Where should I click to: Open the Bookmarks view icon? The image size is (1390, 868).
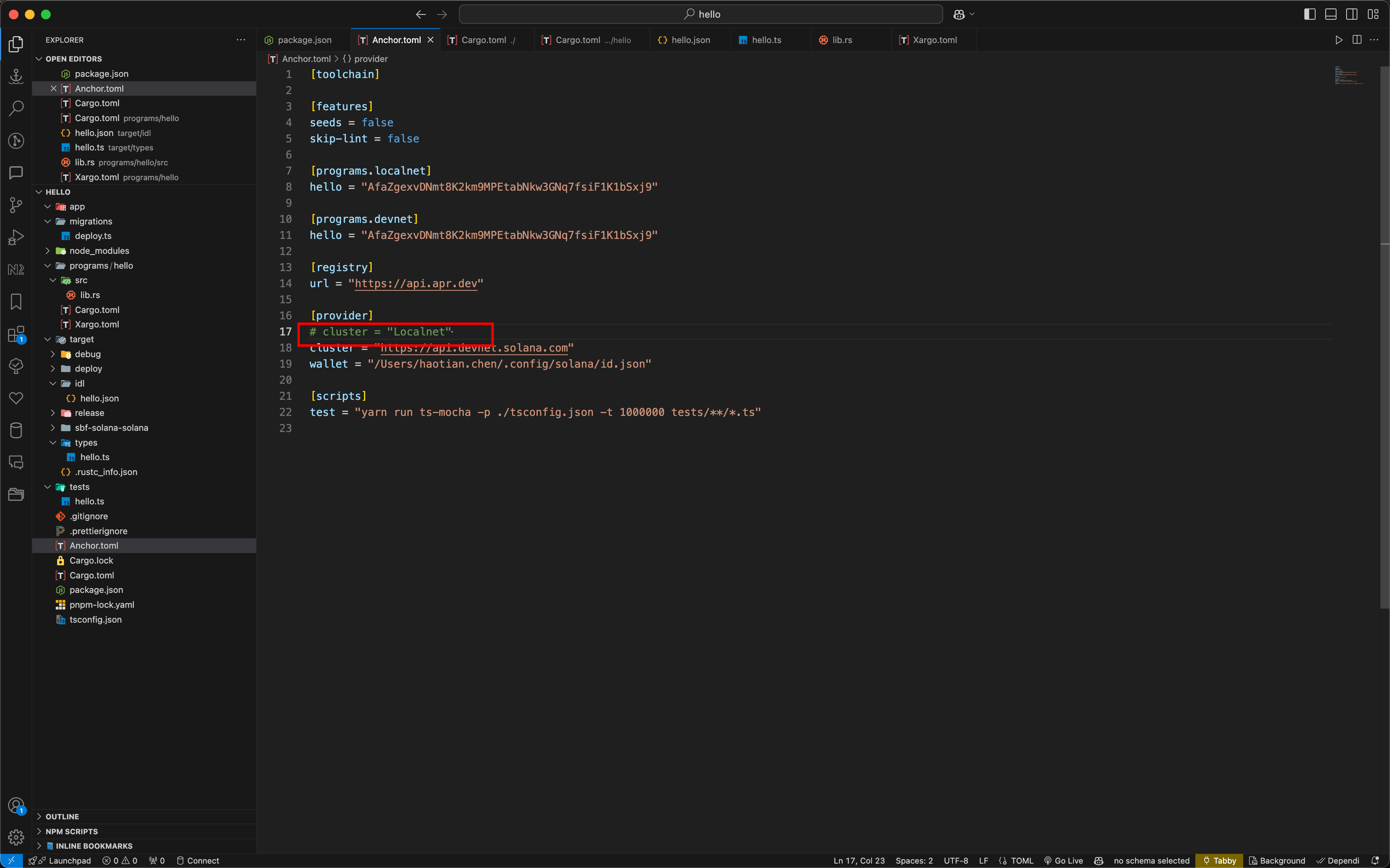(16, 302)
